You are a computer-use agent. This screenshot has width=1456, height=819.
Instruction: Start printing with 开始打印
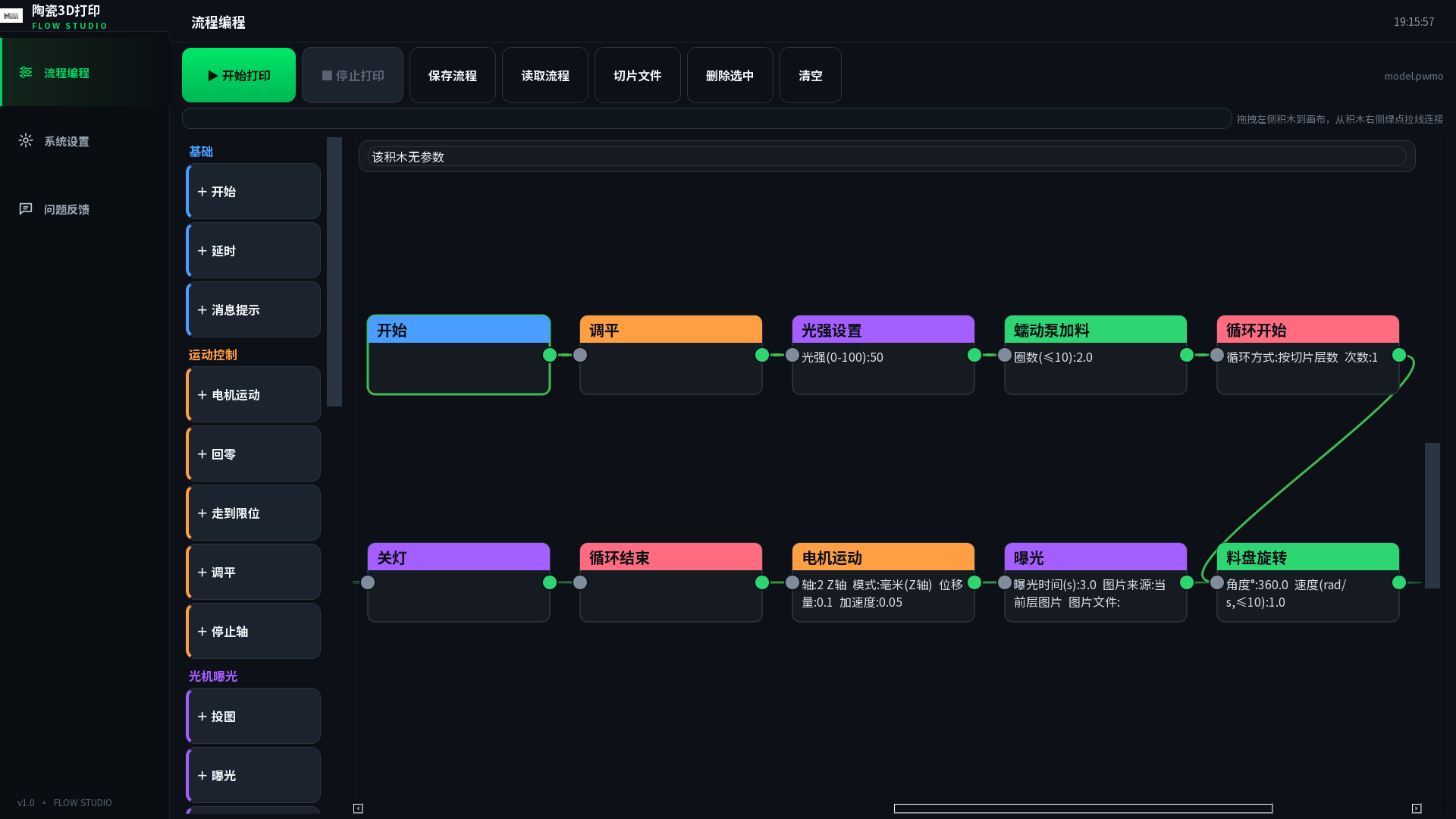pos(239,75)
